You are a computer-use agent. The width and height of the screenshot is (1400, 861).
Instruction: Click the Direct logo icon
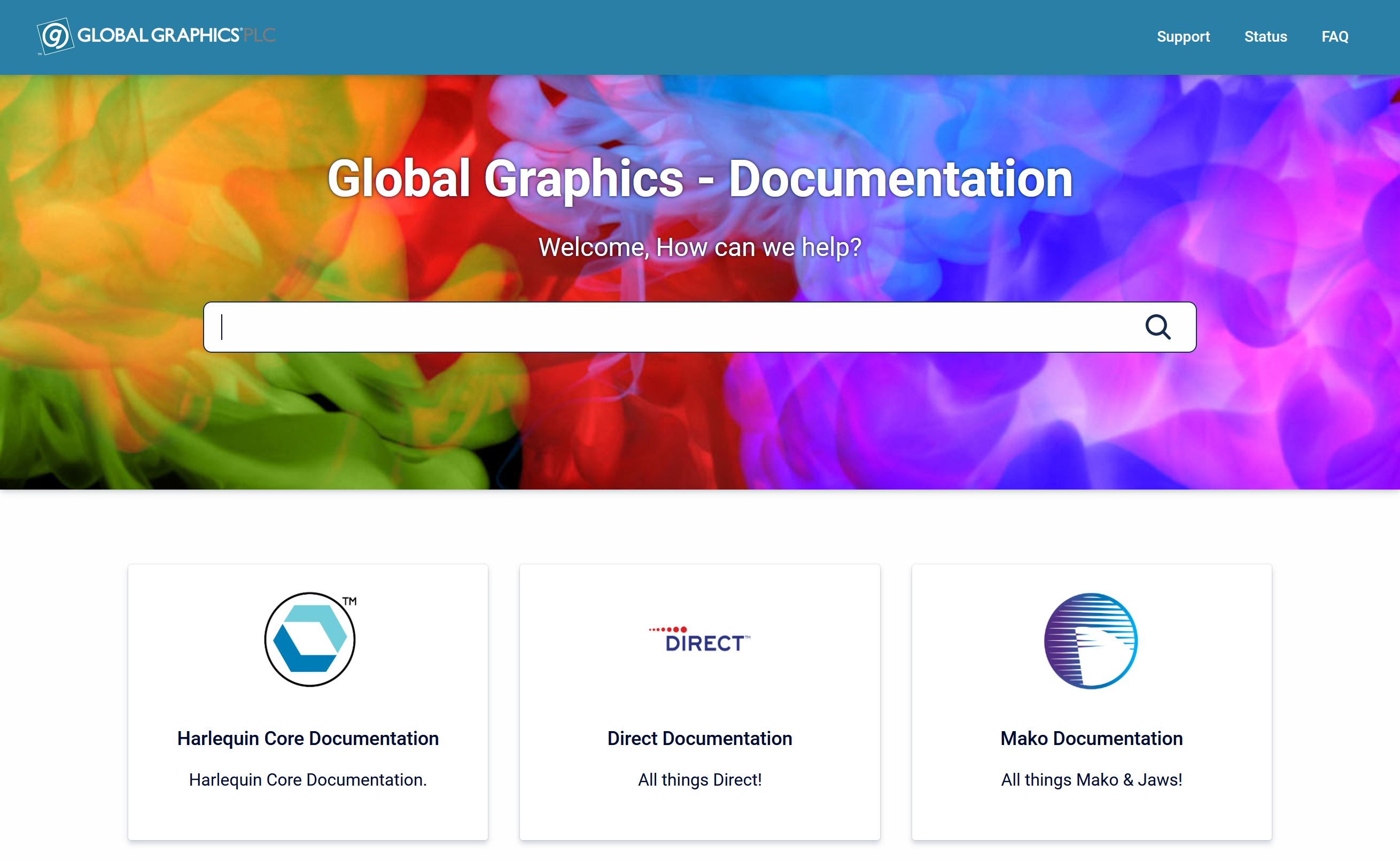(699, 640)
